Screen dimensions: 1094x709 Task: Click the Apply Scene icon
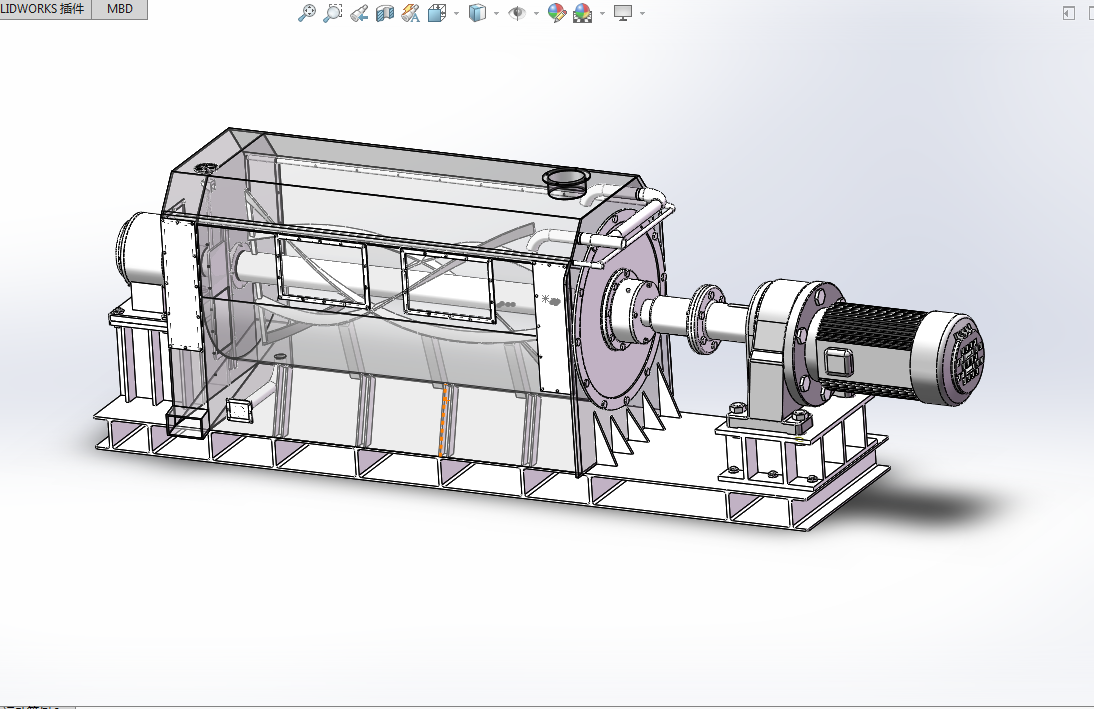coord(582,14)
